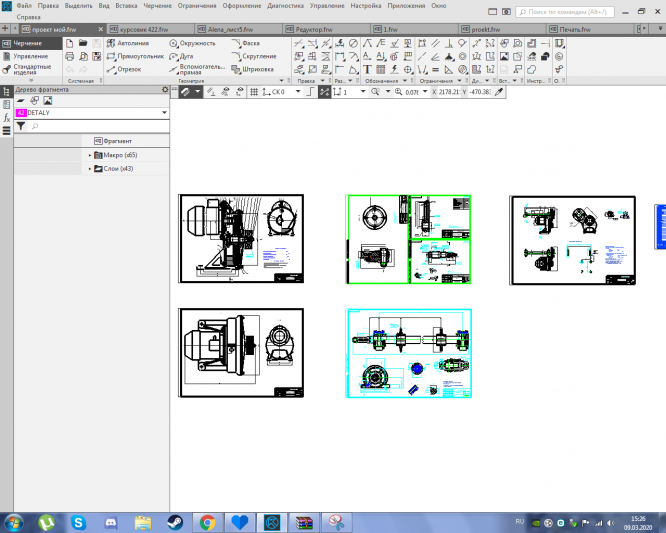Apply the equal-length constraint icon
666x533 pixels.
[435, 69]
